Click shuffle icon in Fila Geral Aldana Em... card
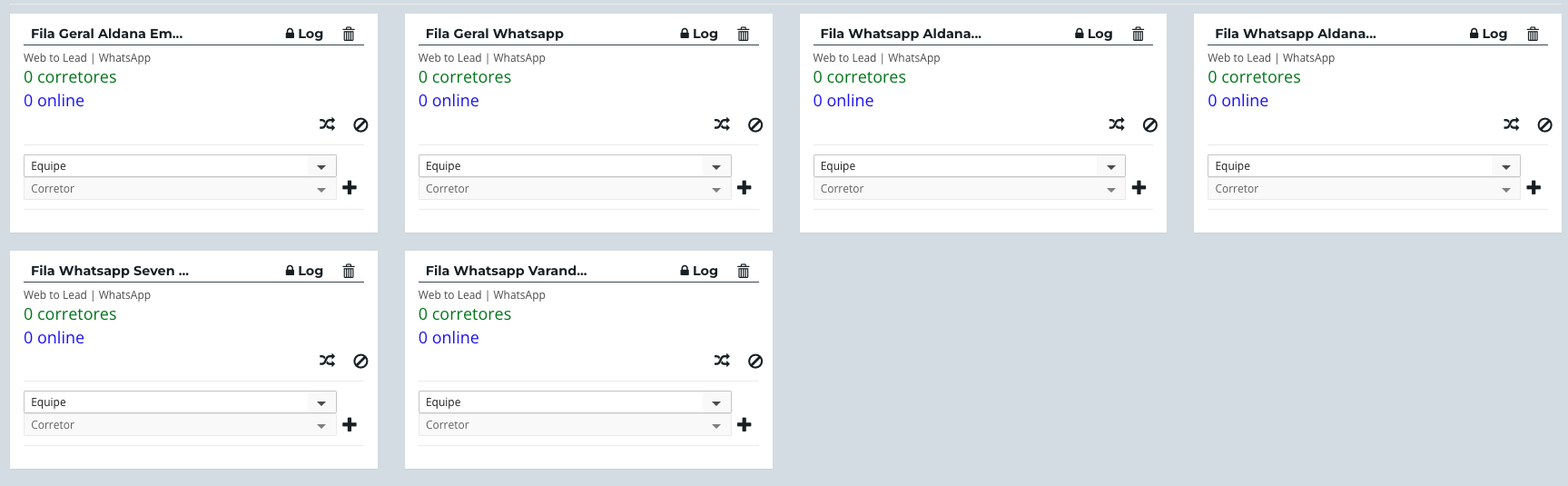Image resolution: width=1568 pixels, height=486 pixels. point(327,124)
